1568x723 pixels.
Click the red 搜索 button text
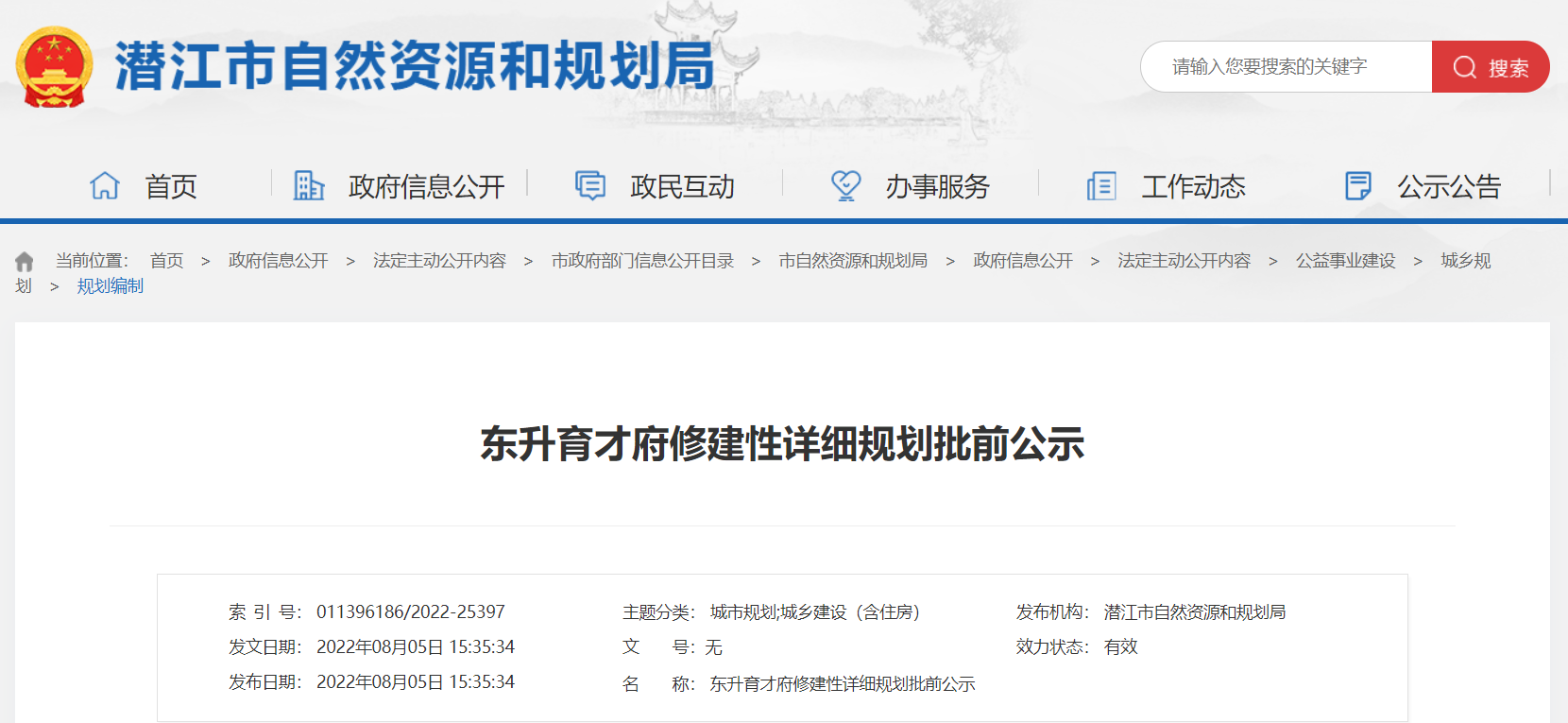pyautogui.click(x=1508, y=68)
